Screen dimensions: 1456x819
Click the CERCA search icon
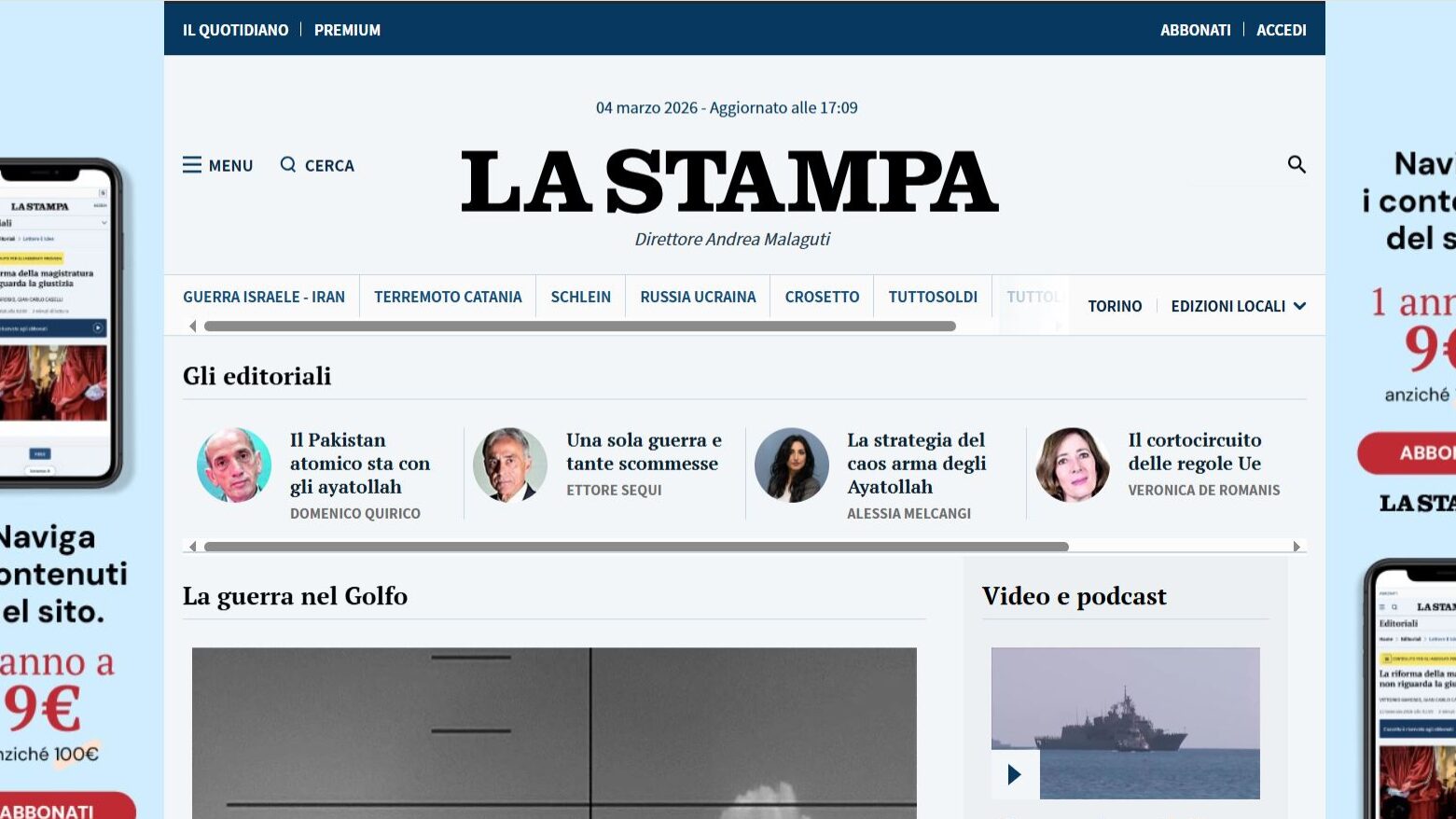click(288, 165)
